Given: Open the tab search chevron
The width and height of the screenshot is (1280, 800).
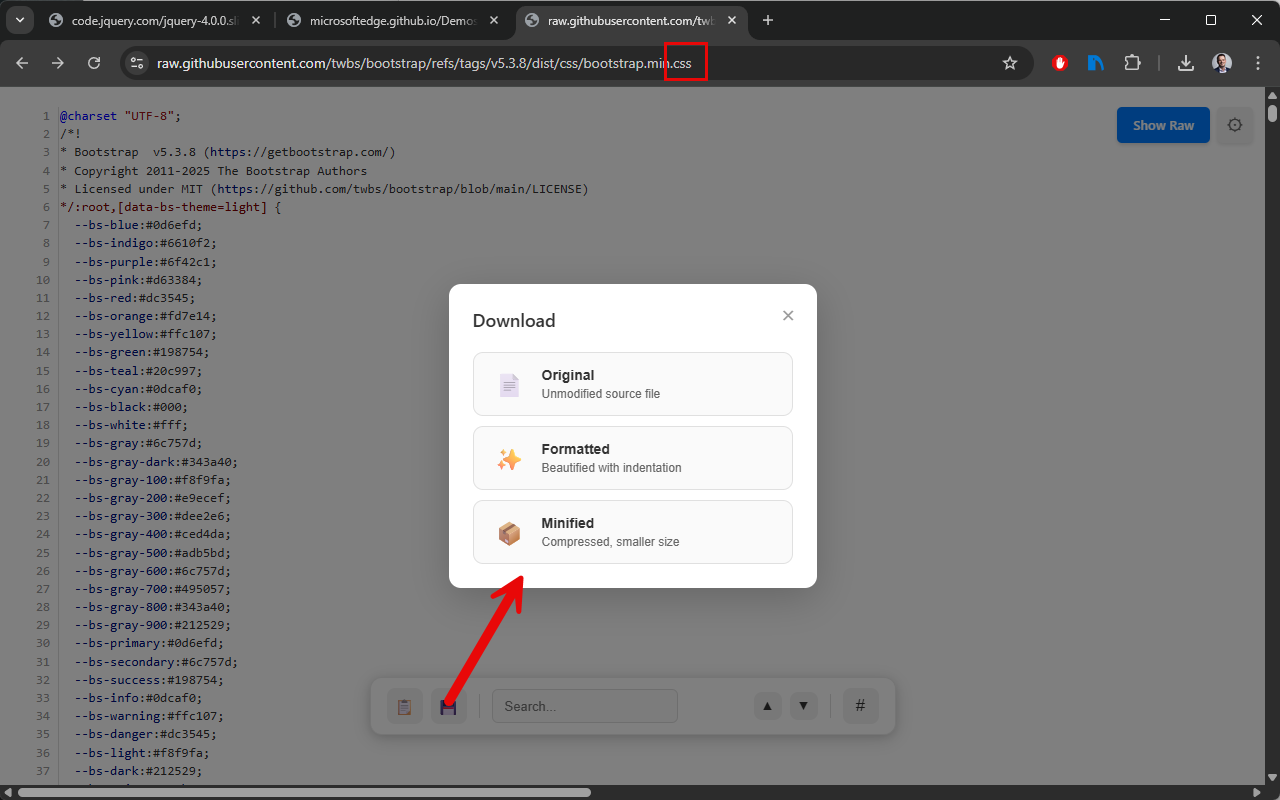Looking at the screenshot, I should [x=20, y=20].
